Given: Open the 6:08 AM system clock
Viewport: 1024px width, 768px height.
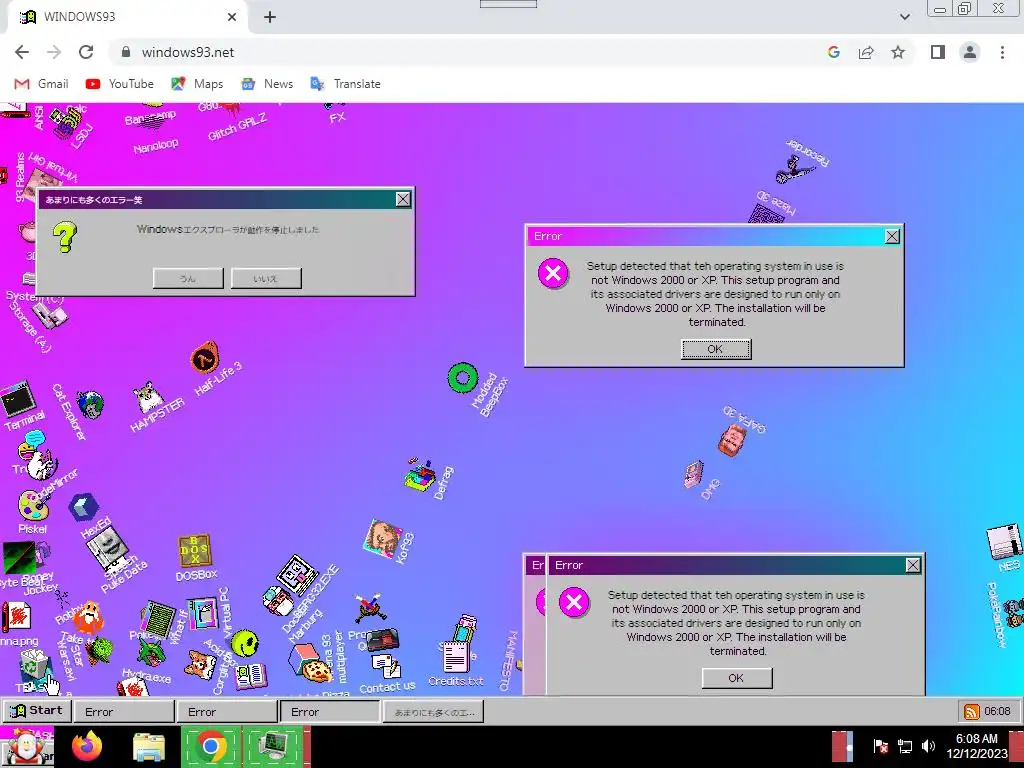Looking at the screenshot, I should click(x=977, y=746).
